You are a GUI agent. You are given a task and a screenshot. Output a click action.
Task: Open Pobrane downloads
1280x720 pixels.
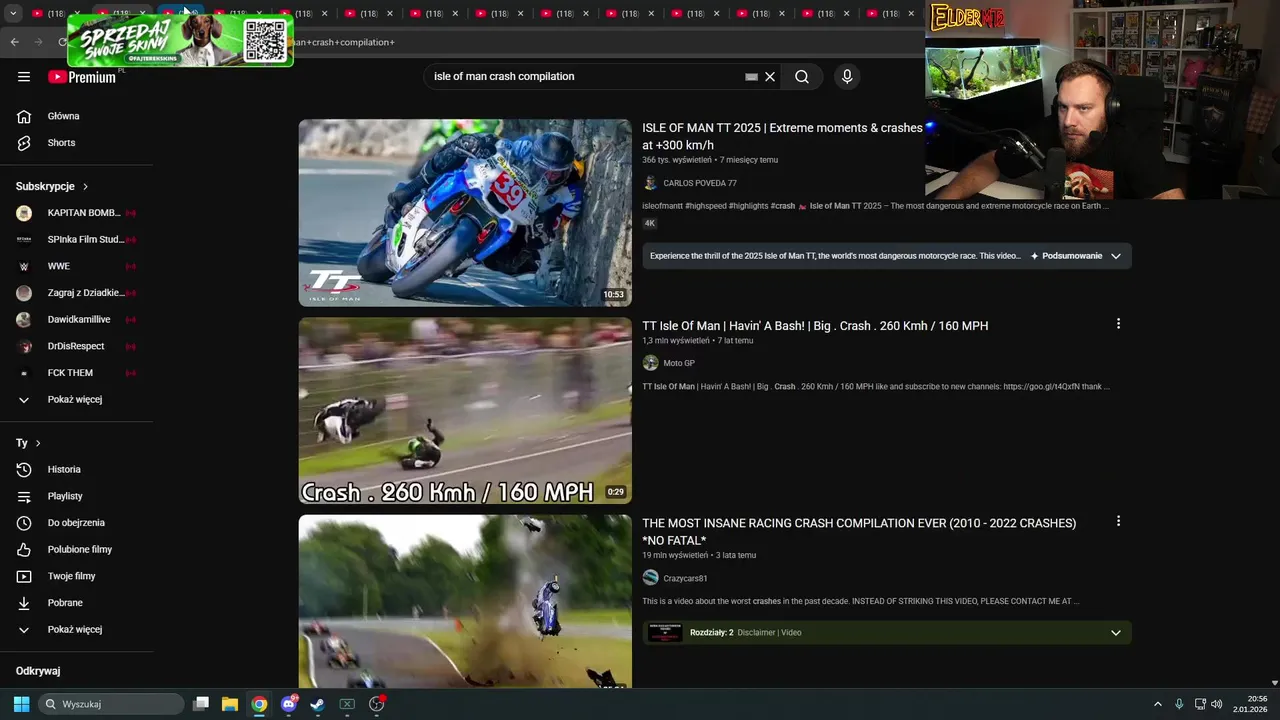pos(65,603)
